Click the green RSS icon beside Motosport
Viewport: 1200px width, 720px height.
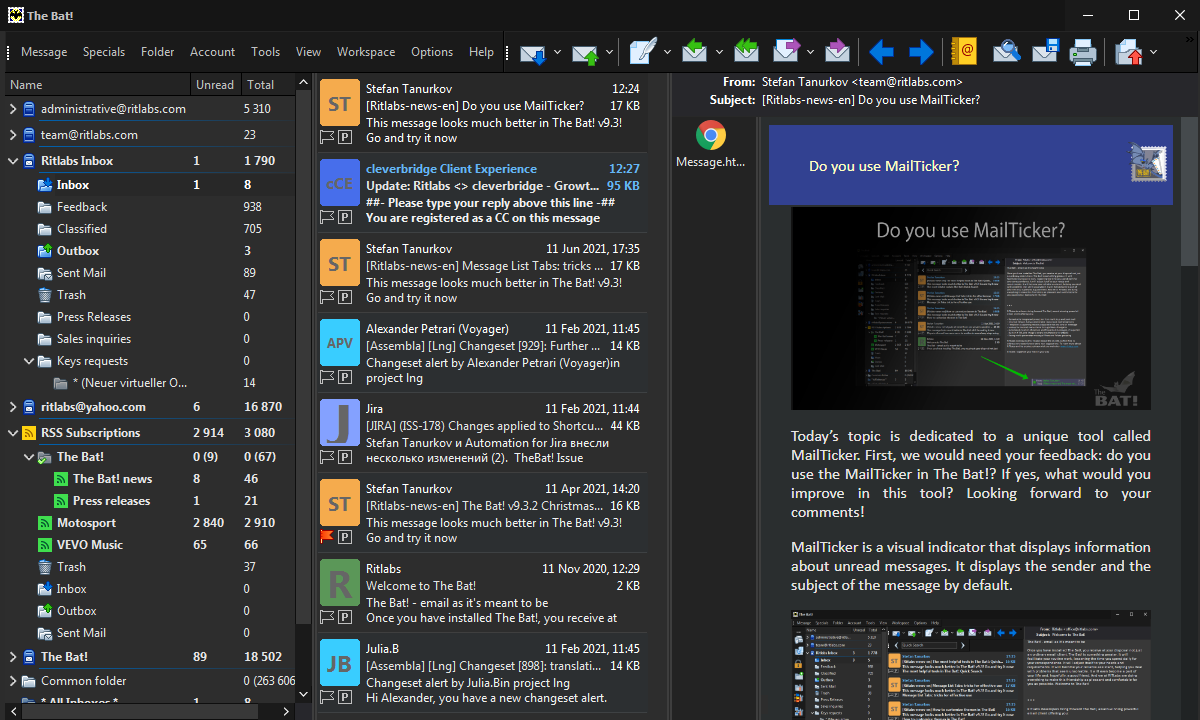click(x=44, y=523)
